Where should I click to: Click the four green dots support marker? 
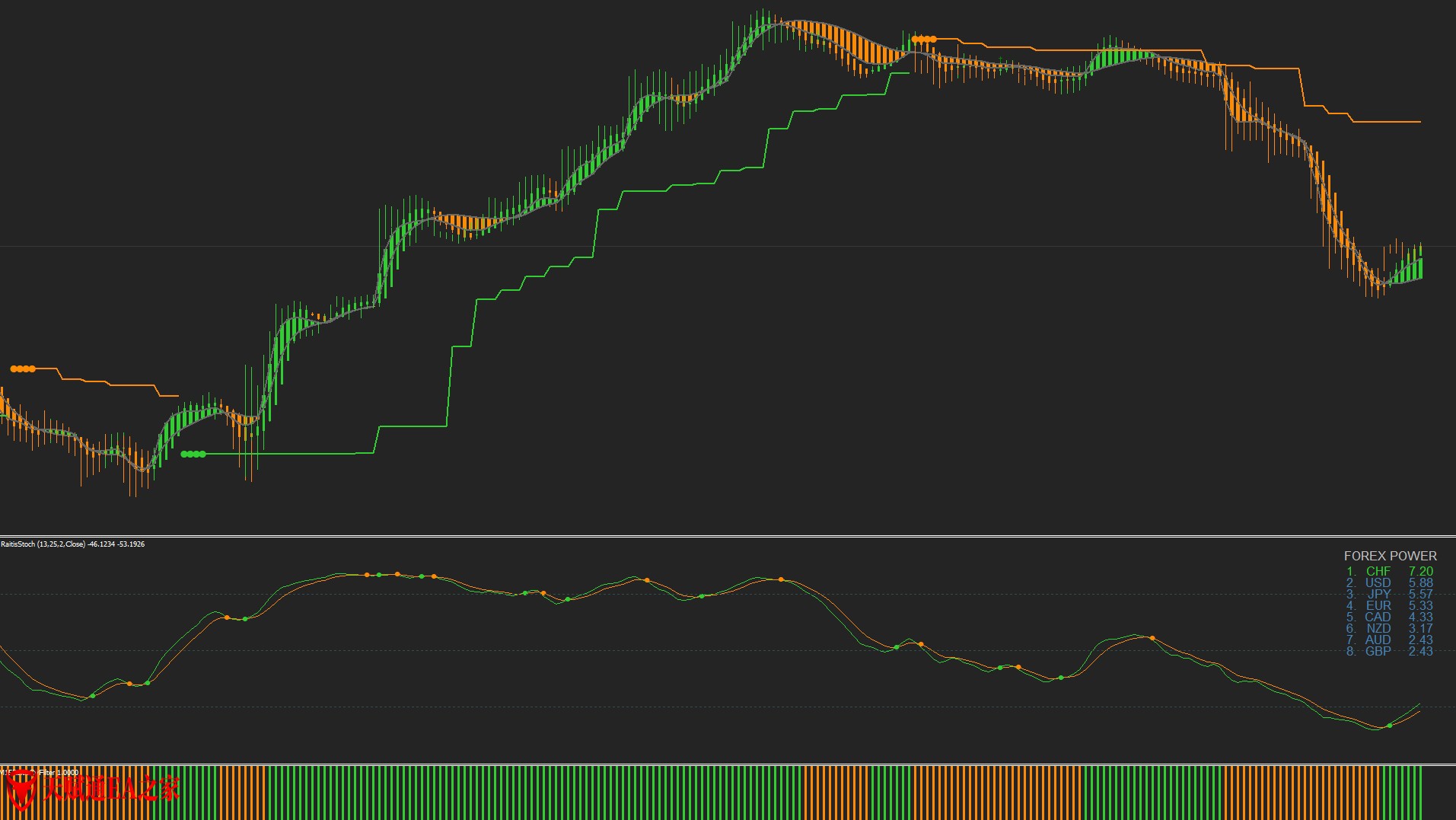point(193,455)
